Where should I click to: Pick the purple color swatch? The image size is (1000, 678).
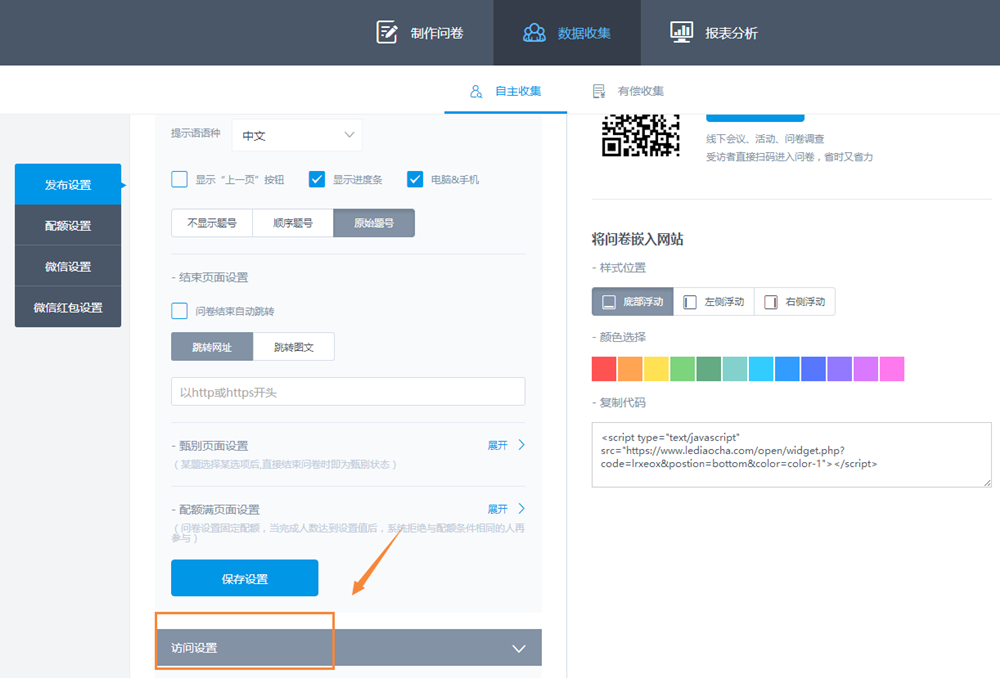839,369
